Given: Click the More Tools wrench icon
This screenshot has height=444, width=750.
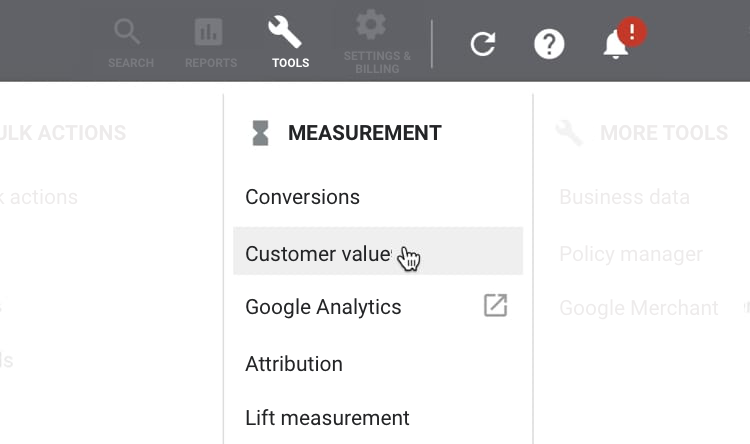Looking at the screenshot, I should 569,133.
